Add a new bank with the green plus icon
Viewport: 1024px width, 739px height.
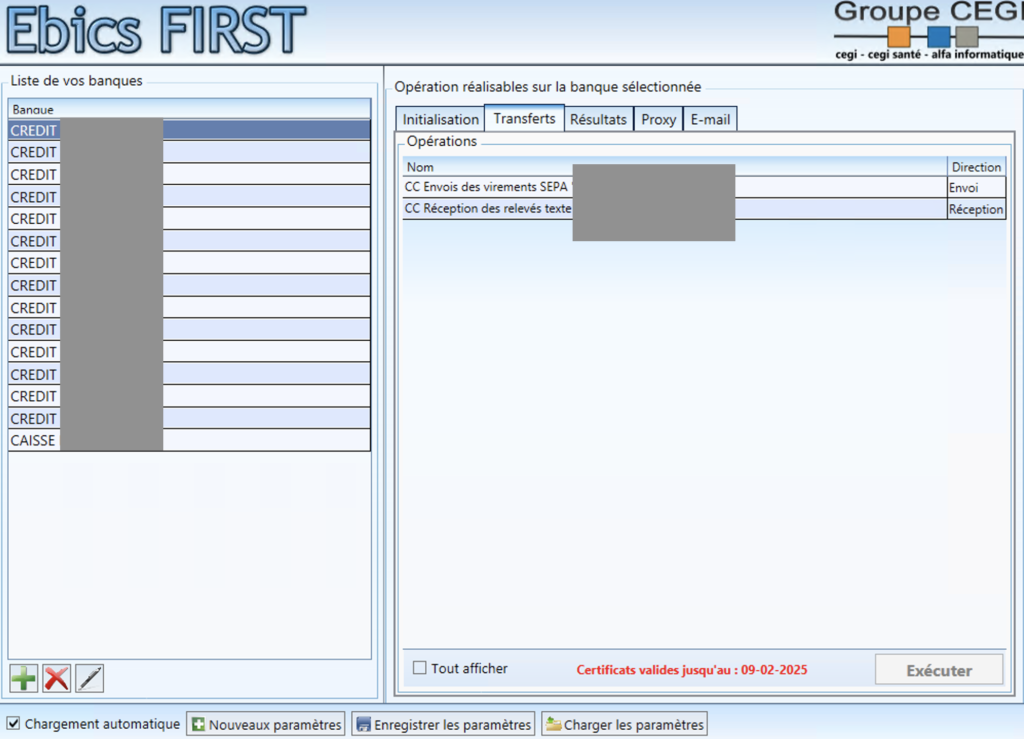24,678
